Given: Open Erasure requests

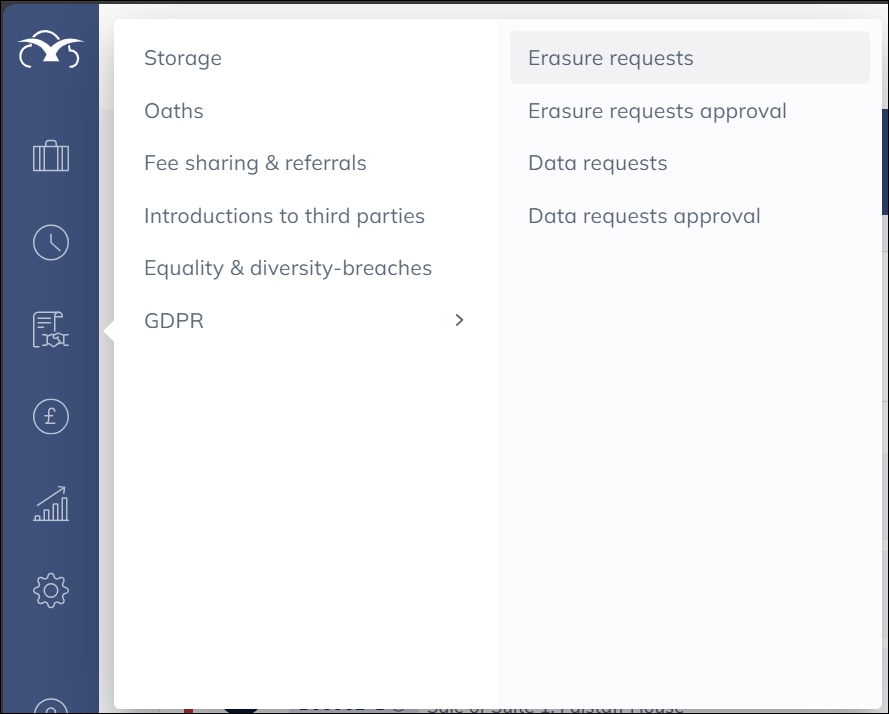Looking at the screenshot, I should click(611, 58).
